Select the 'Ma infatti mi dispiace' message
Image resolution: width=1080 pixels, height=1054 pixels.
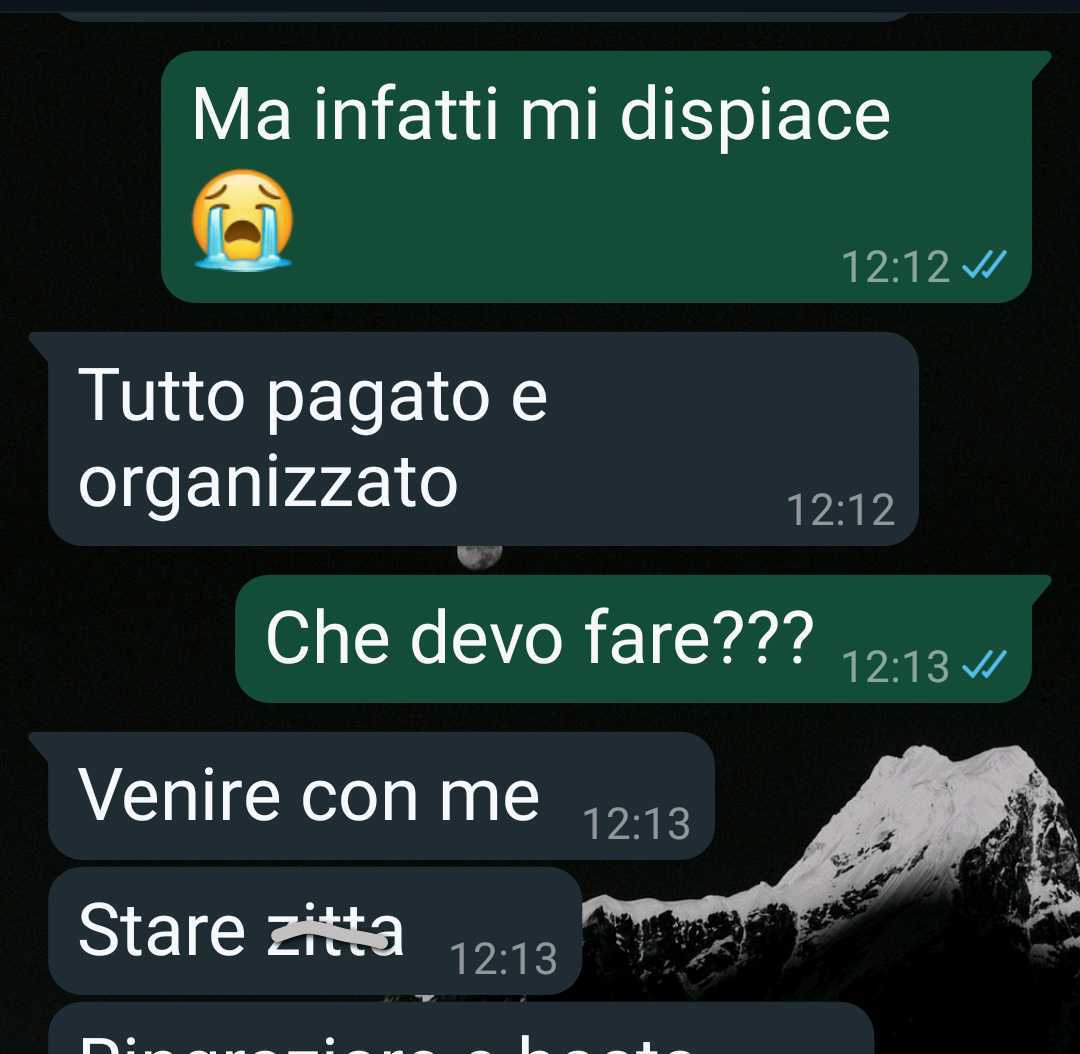(596, 176)
